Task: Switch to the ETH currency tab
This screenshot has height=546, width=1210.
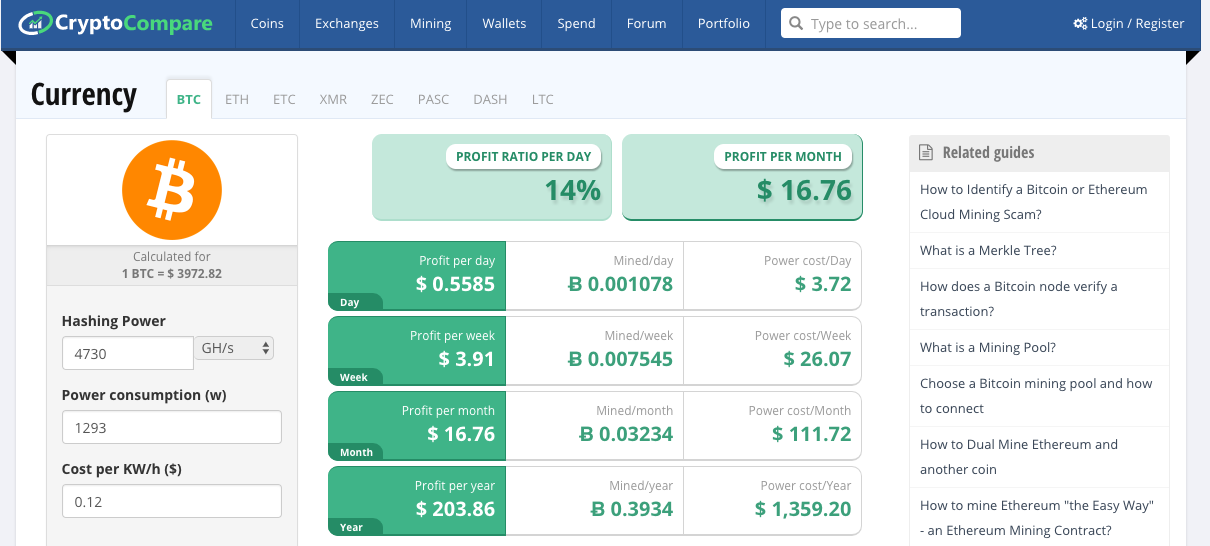Action: pyautogui.click(x=237, y=99)
